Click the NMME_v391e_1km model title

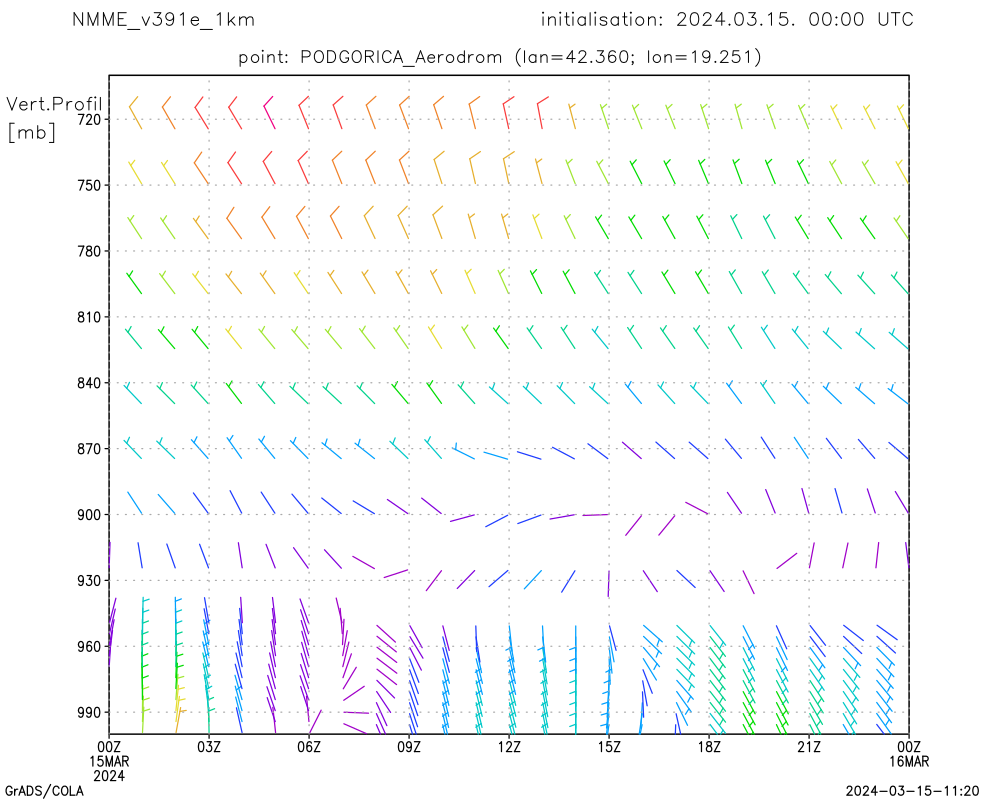point(163,20)
